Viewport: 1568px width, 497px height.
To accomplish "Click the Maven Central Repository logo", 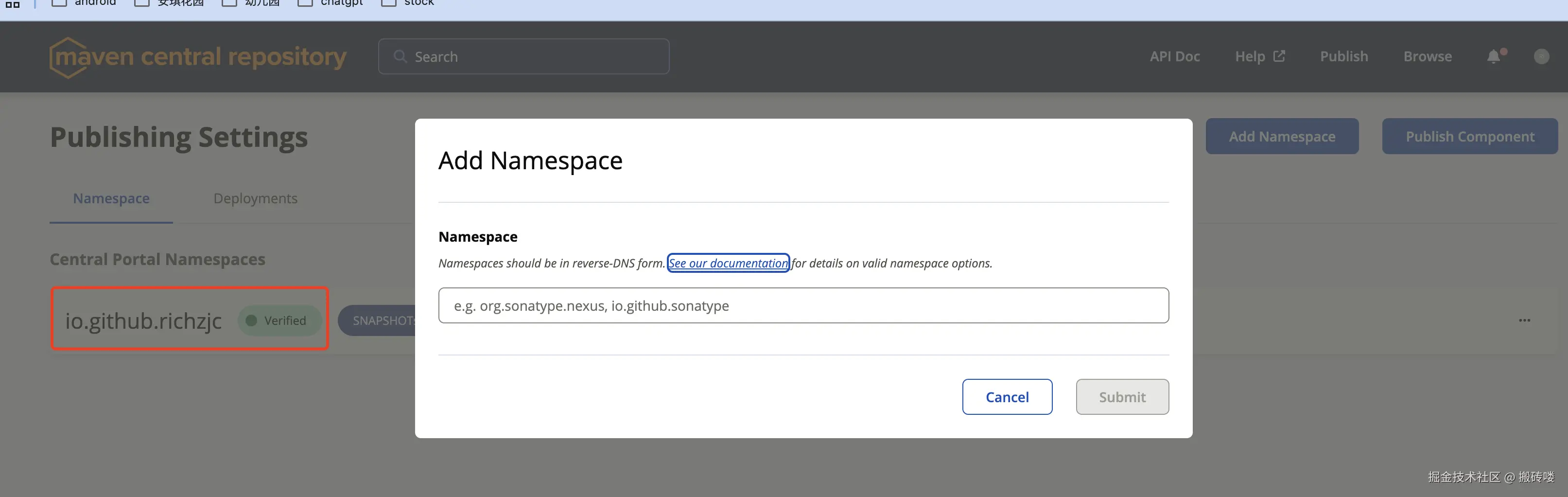I will tap(198, 57).
